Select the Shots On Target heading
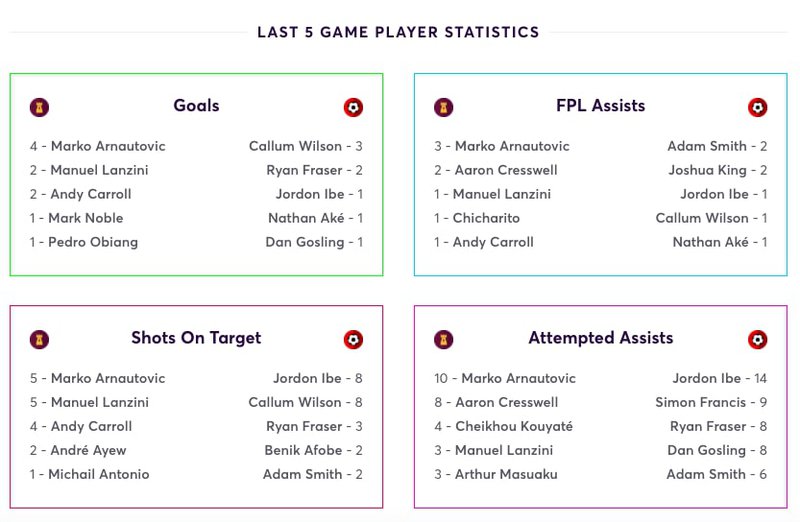The height and width of the screenshot is (522, 800). 196,338
